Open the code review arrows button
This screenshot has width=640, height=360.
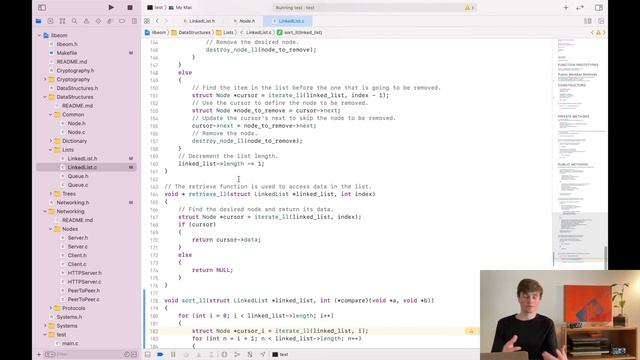pyautogui.click(x=580, y=7)
